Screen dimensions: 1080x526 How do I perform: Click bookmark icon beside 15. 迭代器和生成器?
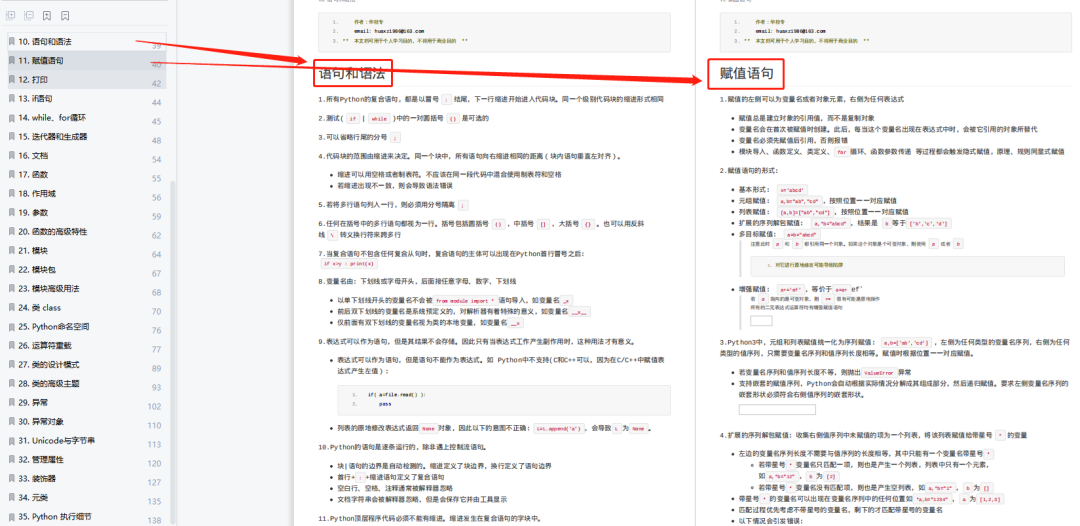pos(11,136)
